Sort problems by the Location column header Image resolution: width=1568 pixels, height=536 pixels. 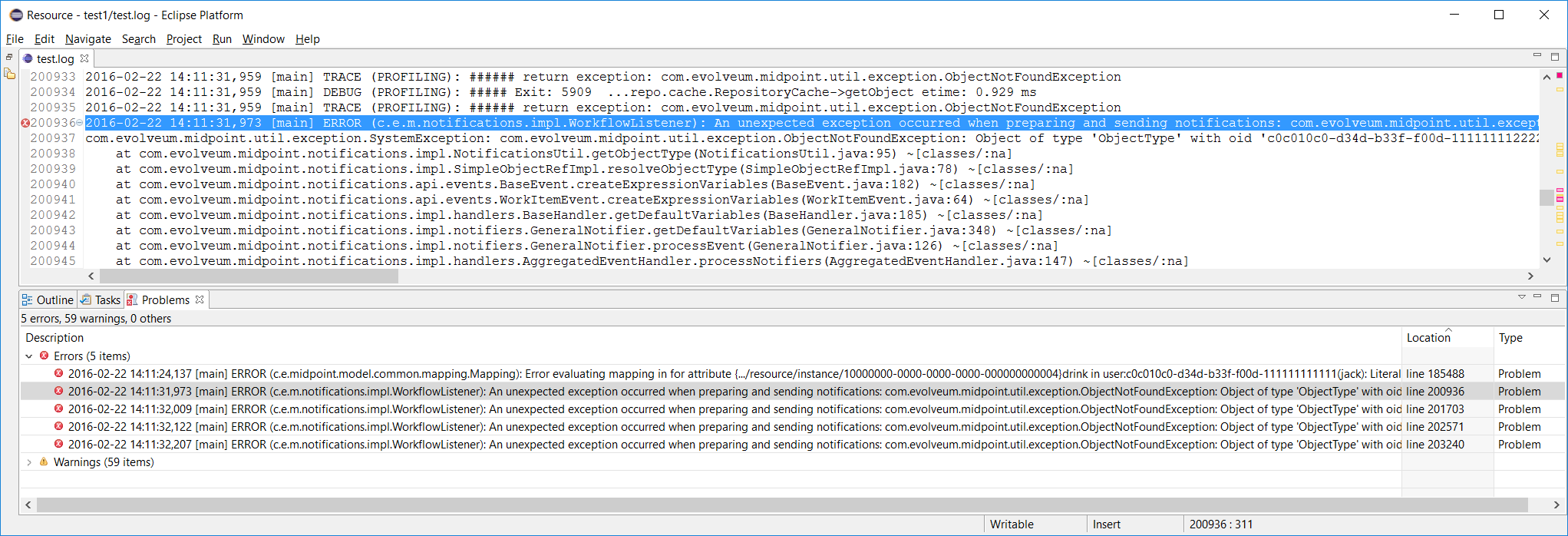pyautogui.click(x=1428, y=338)
